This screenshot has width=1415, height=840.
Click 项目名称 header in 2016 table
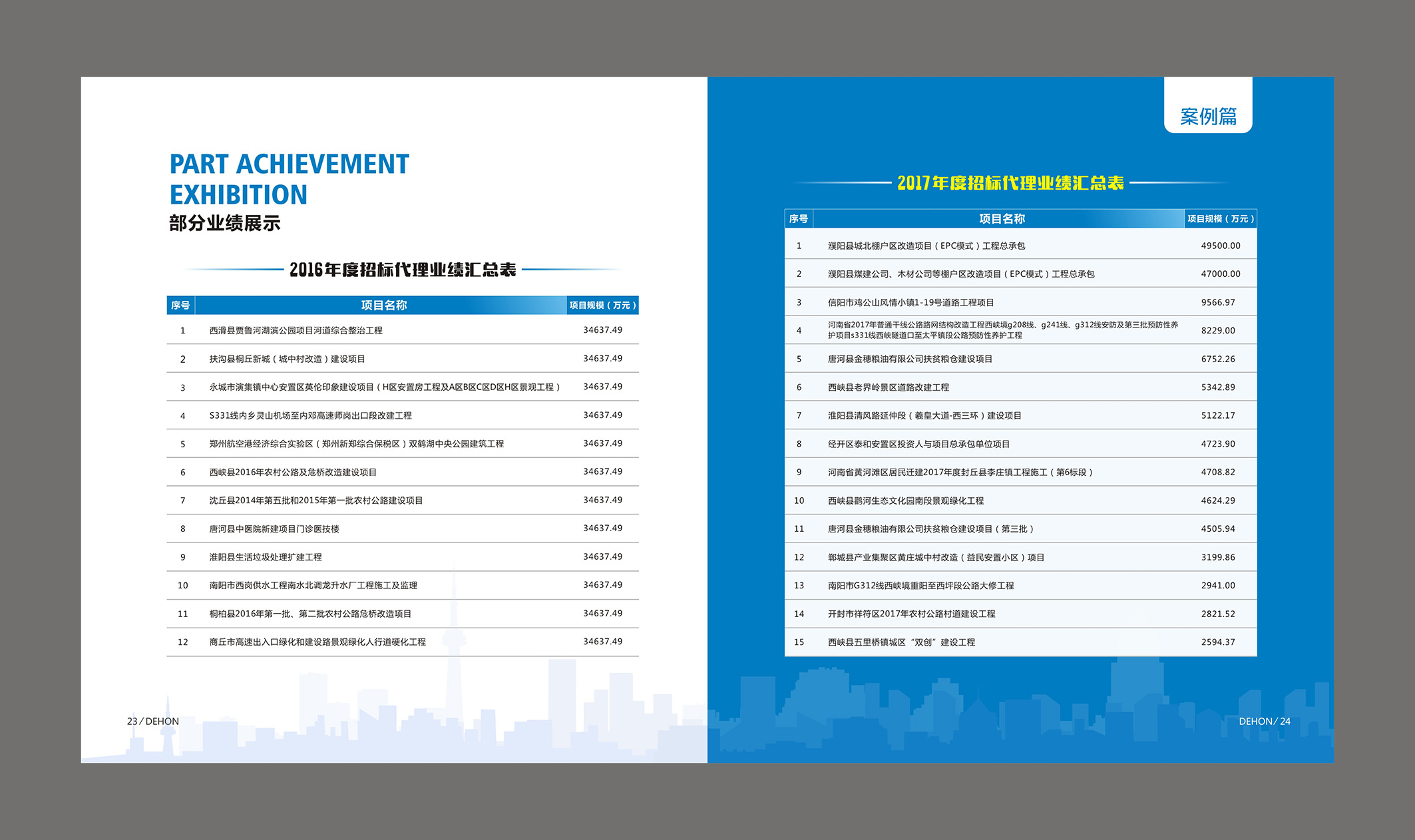click(x=383, y=306)
